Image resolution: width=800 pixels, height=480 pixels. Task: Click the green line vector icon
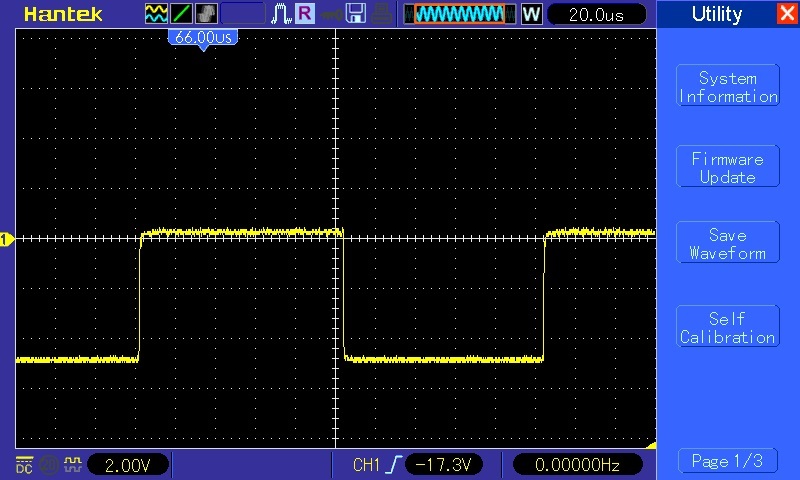[x=182, y=14]
